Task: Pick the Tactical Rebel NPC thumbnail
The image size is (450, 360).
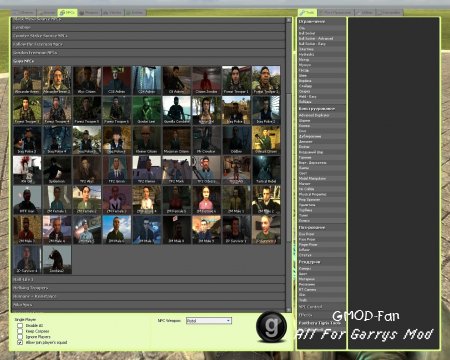Action: click(x=266, y=170)
